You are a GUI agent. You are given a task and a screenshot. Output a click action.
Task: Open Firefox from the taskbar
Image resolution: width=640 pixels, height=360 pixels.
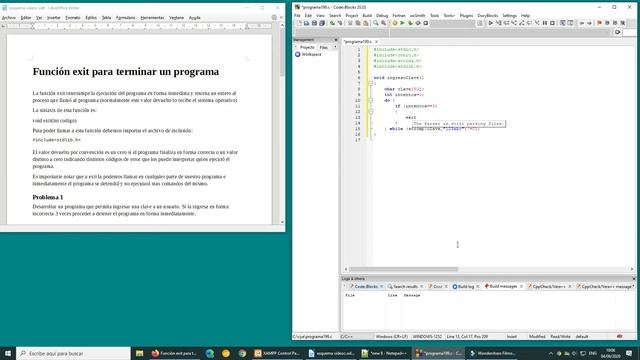[x=175, y=353]
